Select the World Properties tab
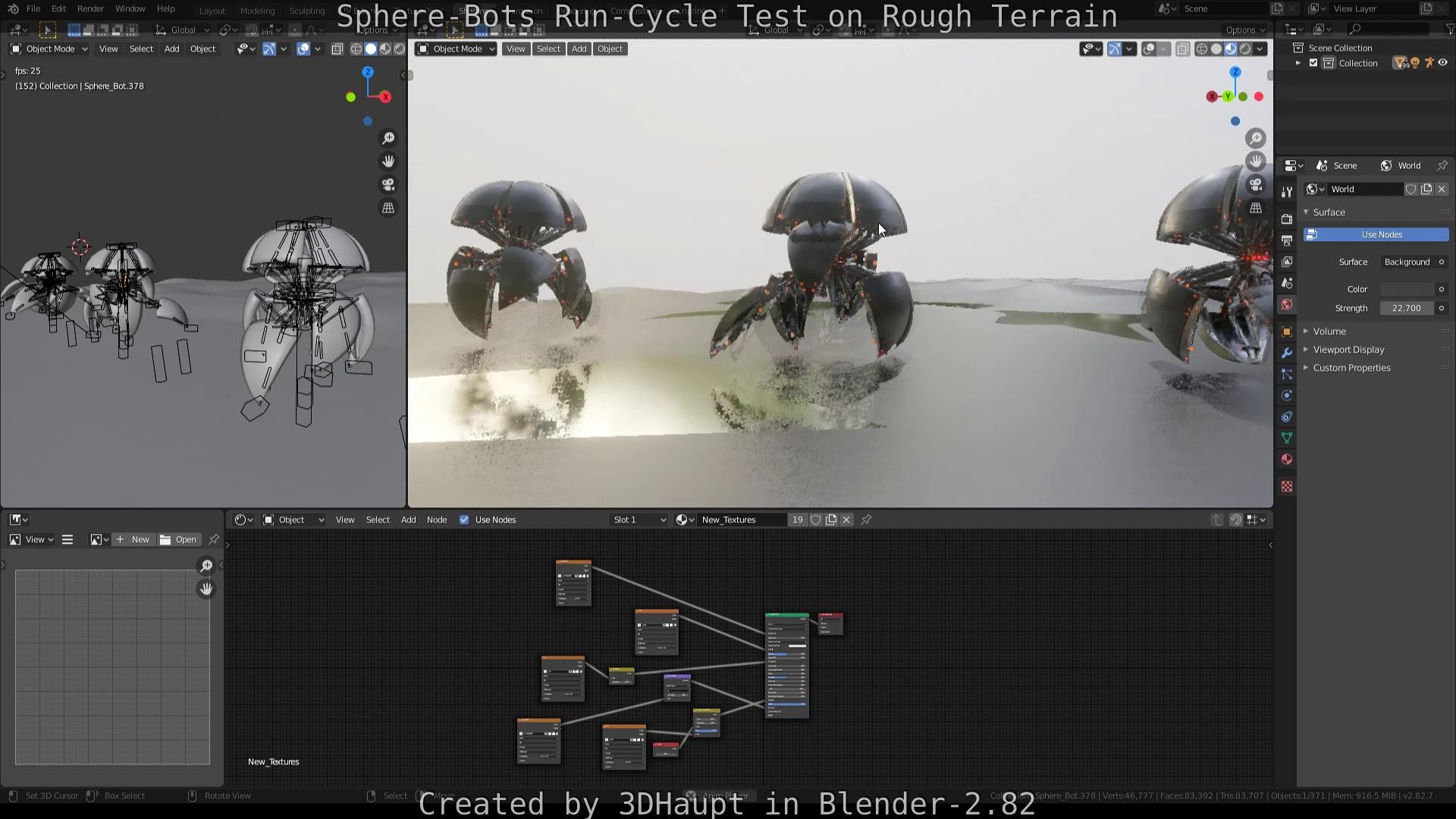 (x=1286, y=304)
